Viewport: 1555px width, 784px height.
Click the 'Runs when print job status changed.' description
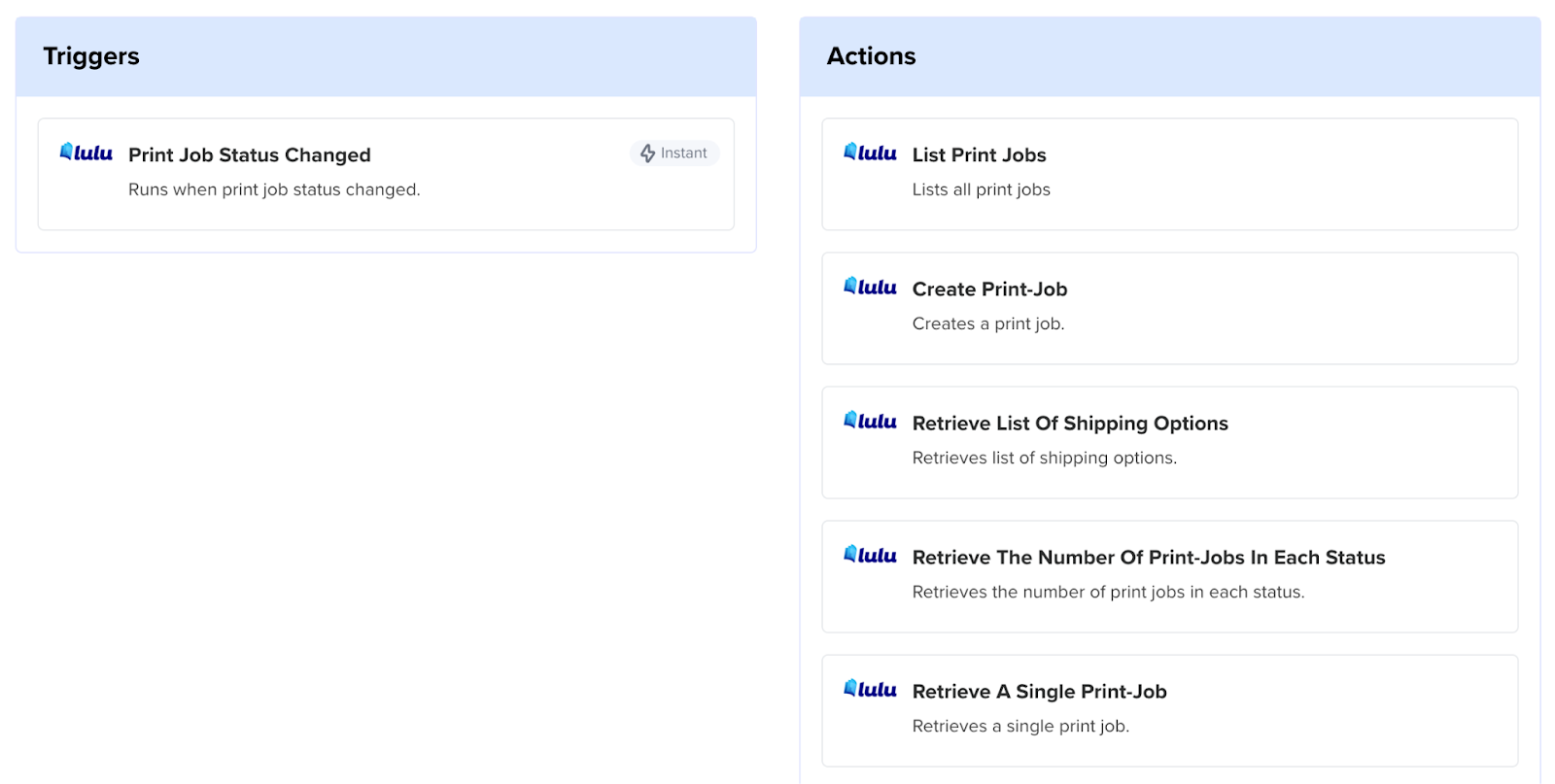[x=274, y=190]
